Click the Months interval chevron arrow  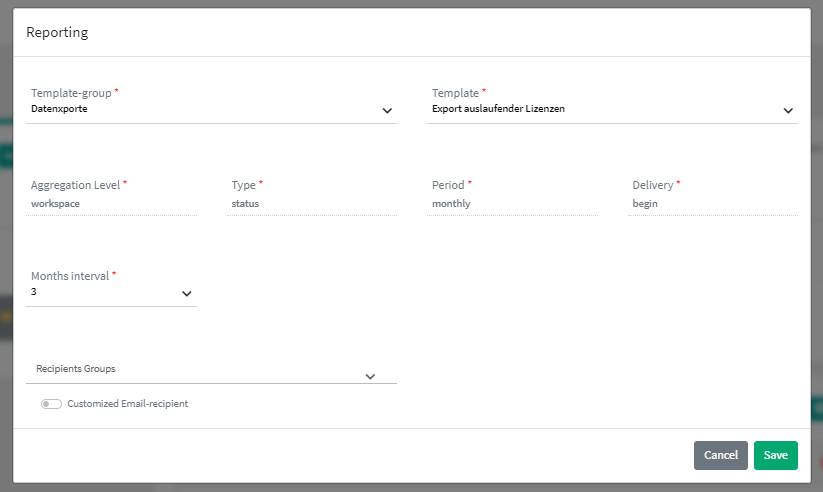point(186,293)
